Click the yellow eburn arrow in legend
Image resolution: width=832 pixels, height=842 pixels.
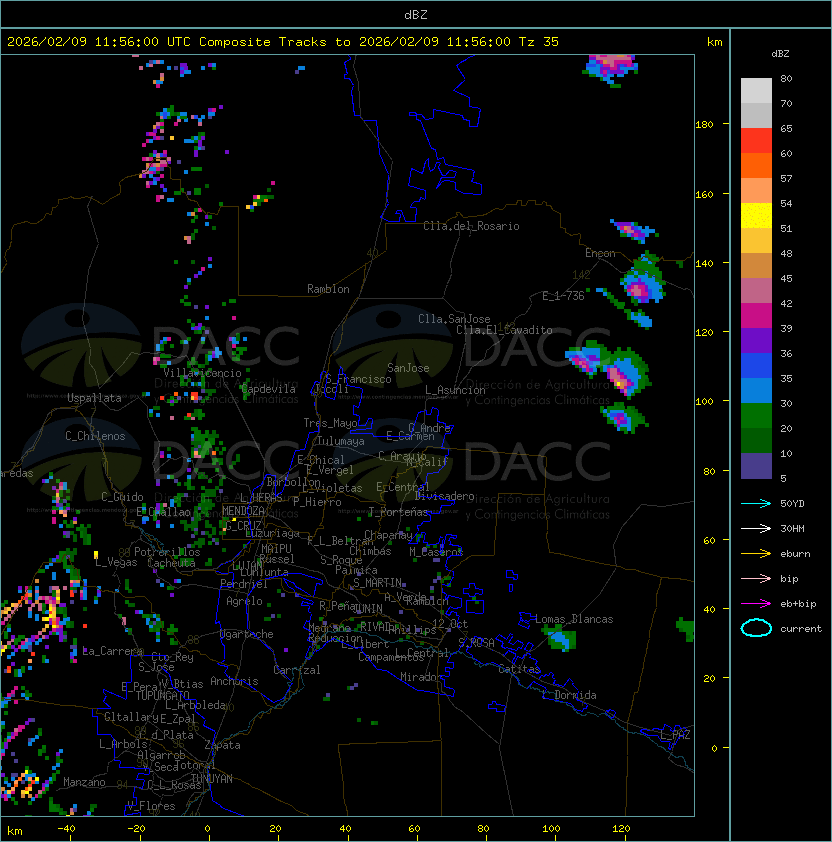coord(756,554)
